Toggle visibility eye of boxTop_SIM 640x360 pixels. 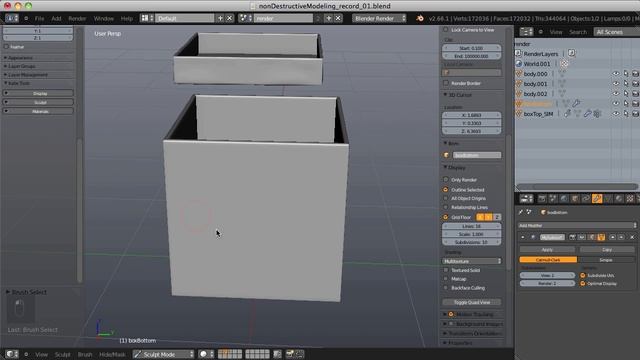pos(616,114)
